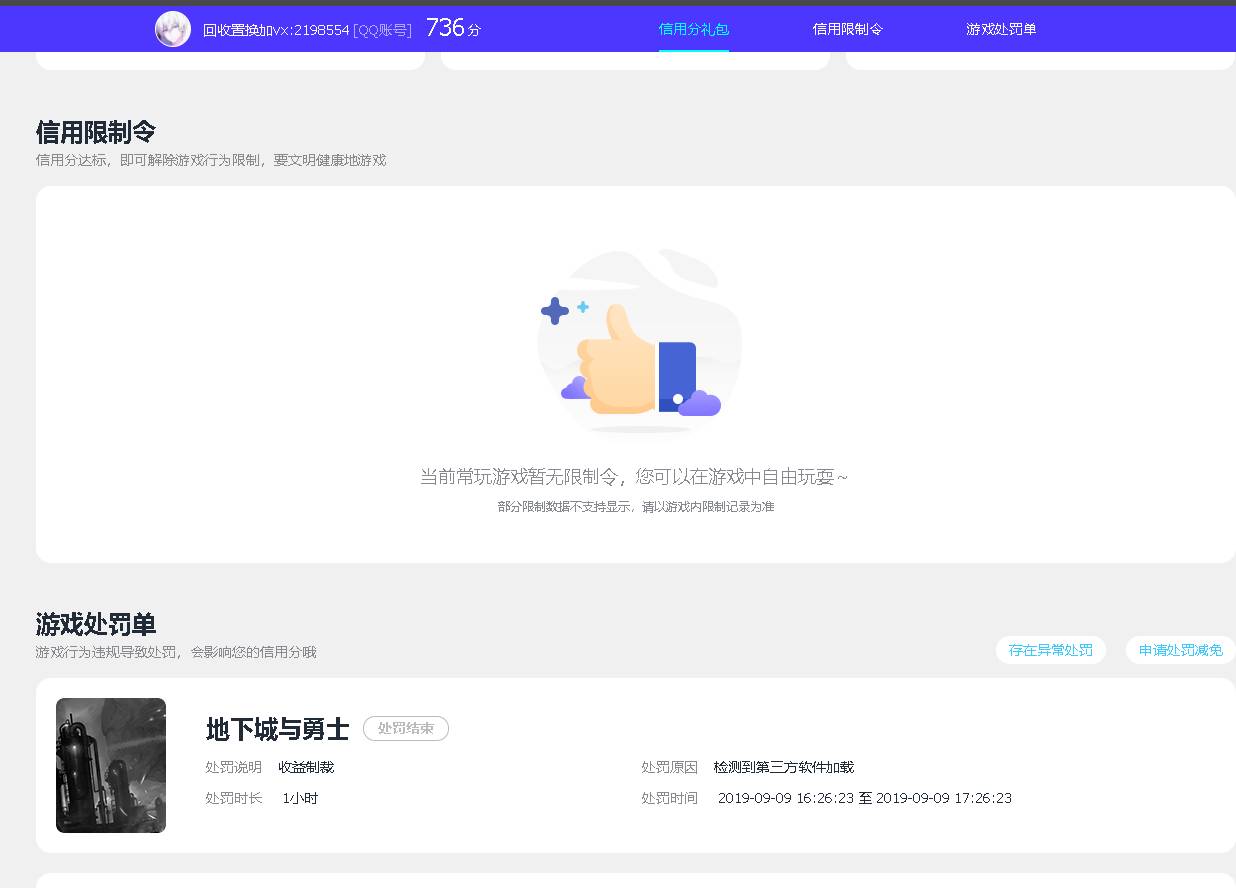This screenshot has width=1236, height=888.
Task: Click the thumbs-up illustration graphic
Action: [620, 370]
